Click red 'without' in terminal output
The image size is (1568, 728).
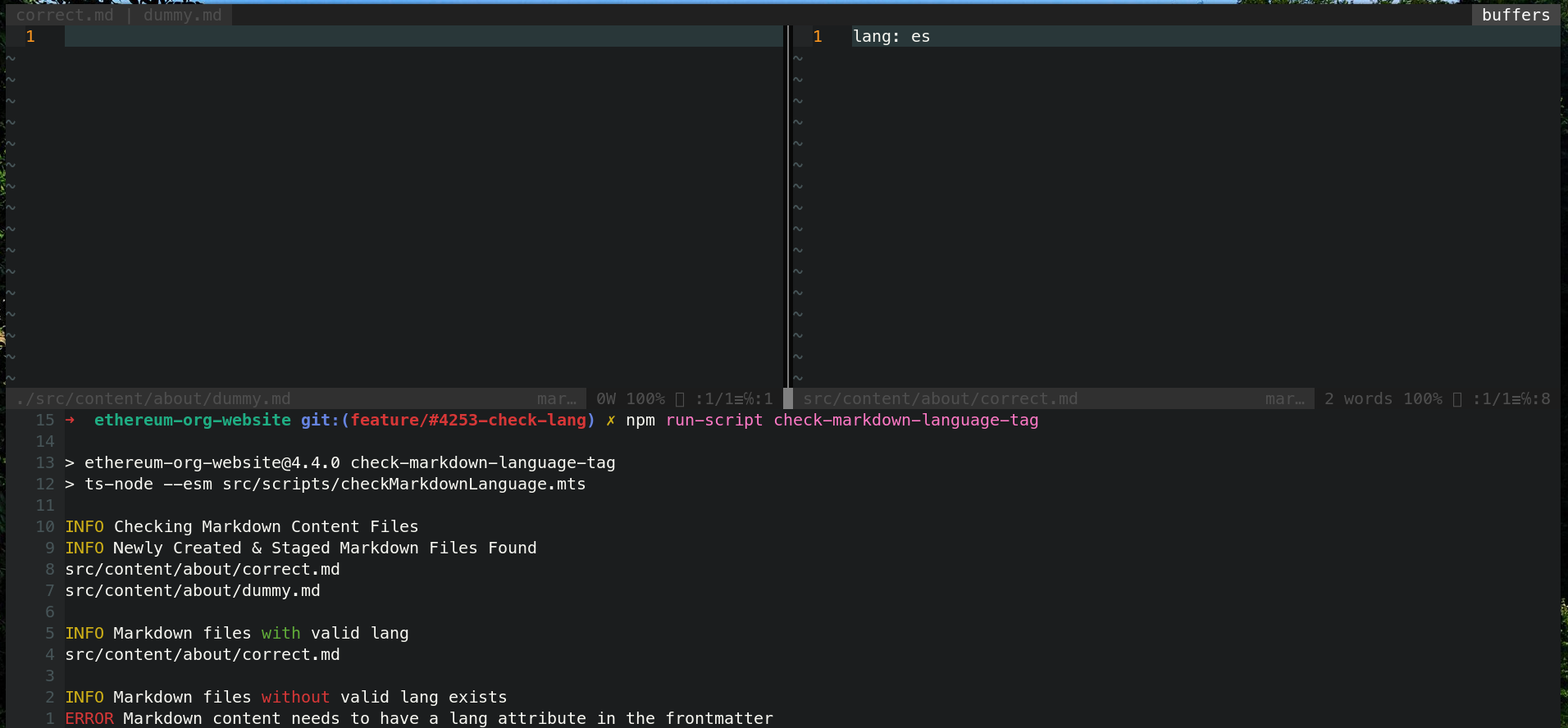295,697
